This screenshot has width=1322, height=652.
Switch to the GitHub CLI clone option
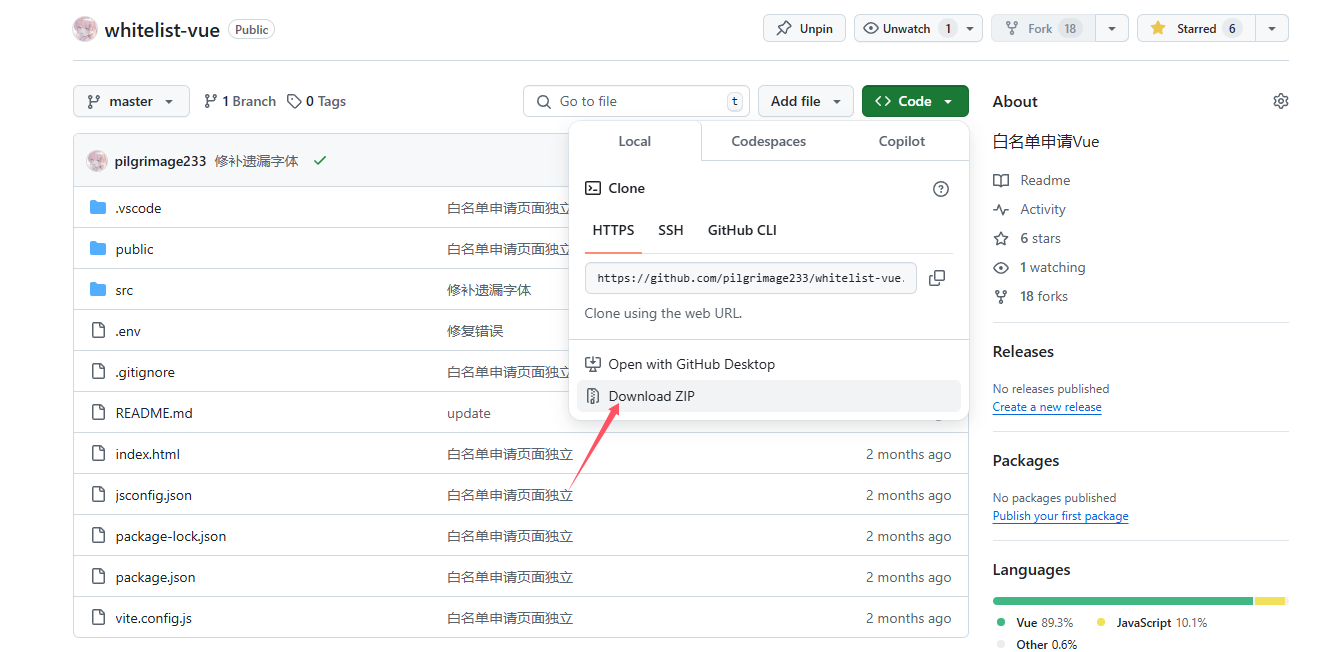[x=742, y=230]
